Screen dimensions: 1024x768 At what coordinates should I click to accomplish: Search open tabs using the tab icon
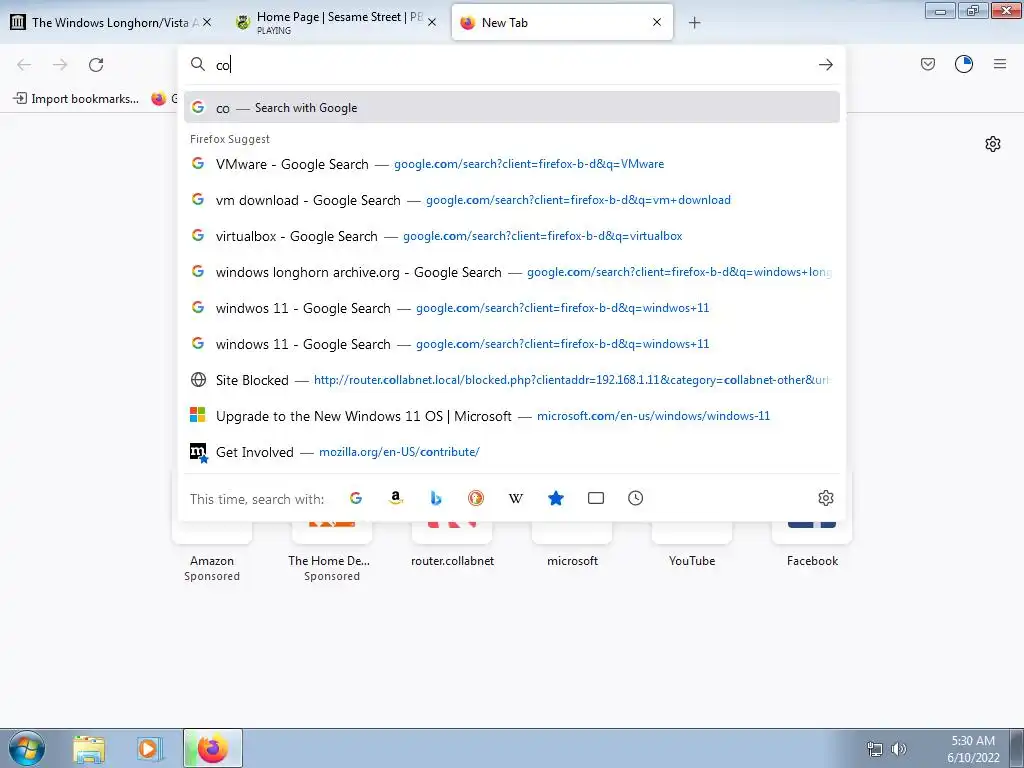[x=596, y=498]
